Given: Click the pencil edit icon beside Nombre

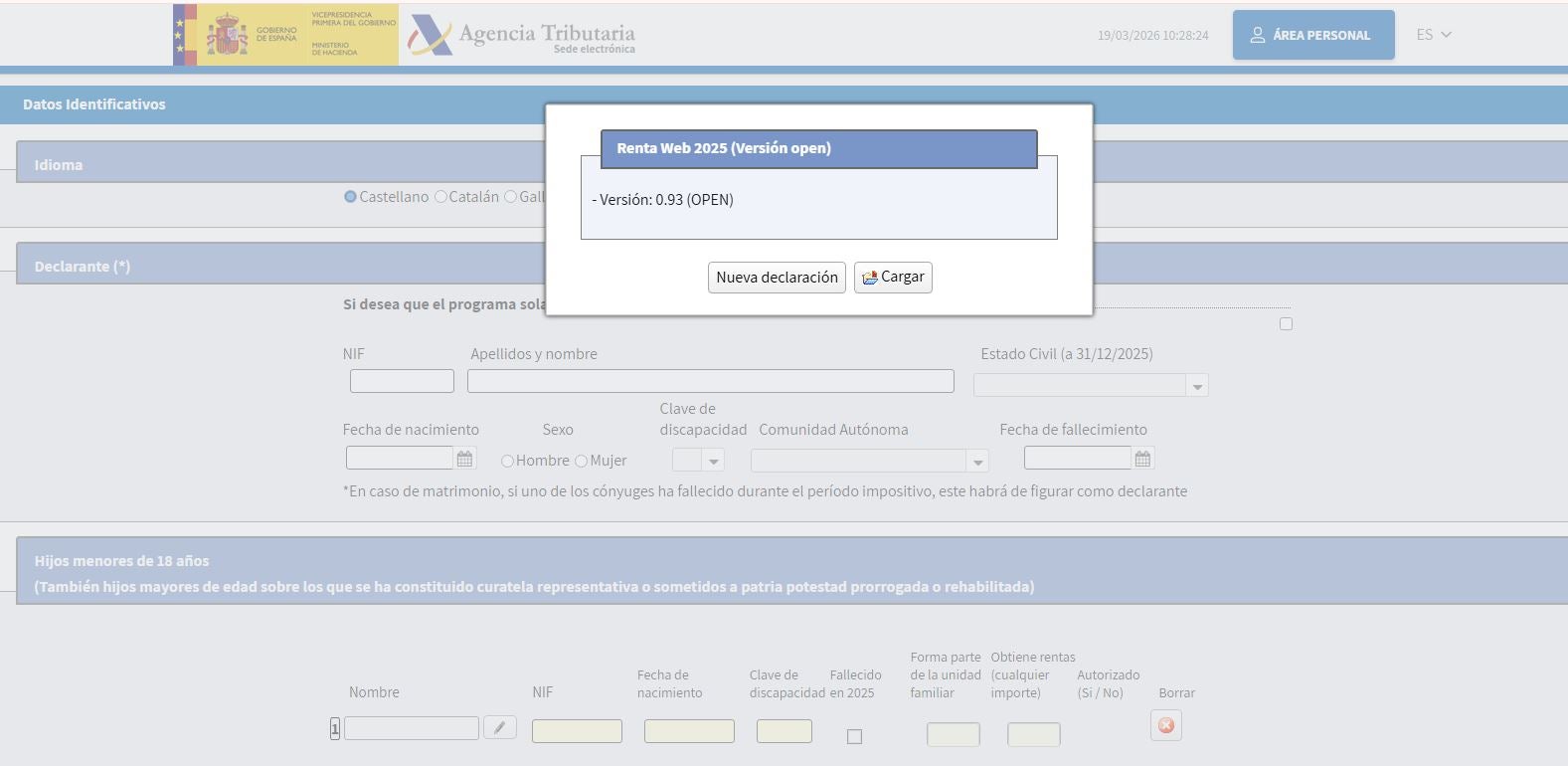Looking at the screenshot, I should tap(499, 728).
